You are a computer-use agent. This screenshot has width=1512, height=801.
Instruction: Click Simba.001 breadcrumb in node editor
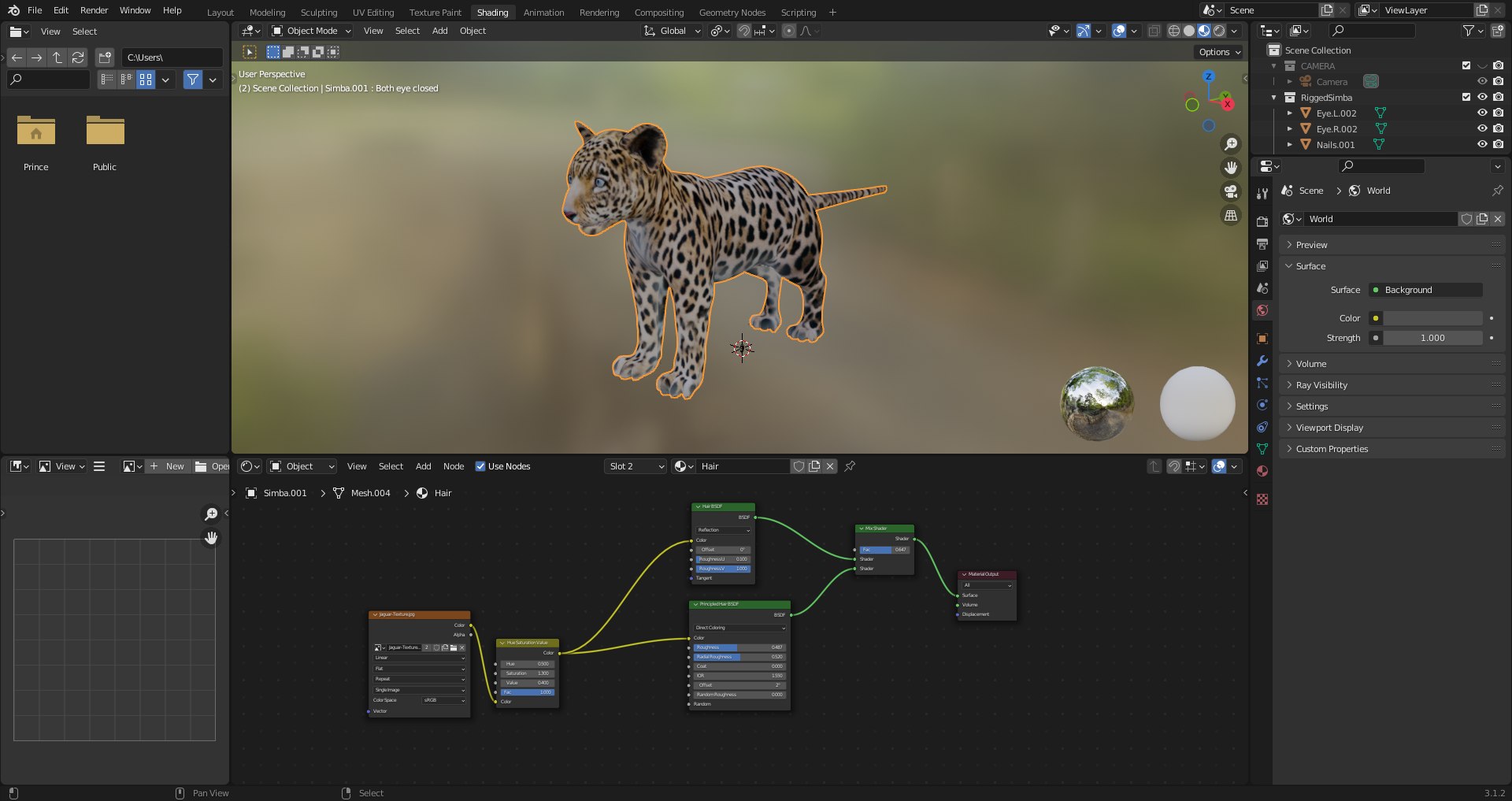276,493
